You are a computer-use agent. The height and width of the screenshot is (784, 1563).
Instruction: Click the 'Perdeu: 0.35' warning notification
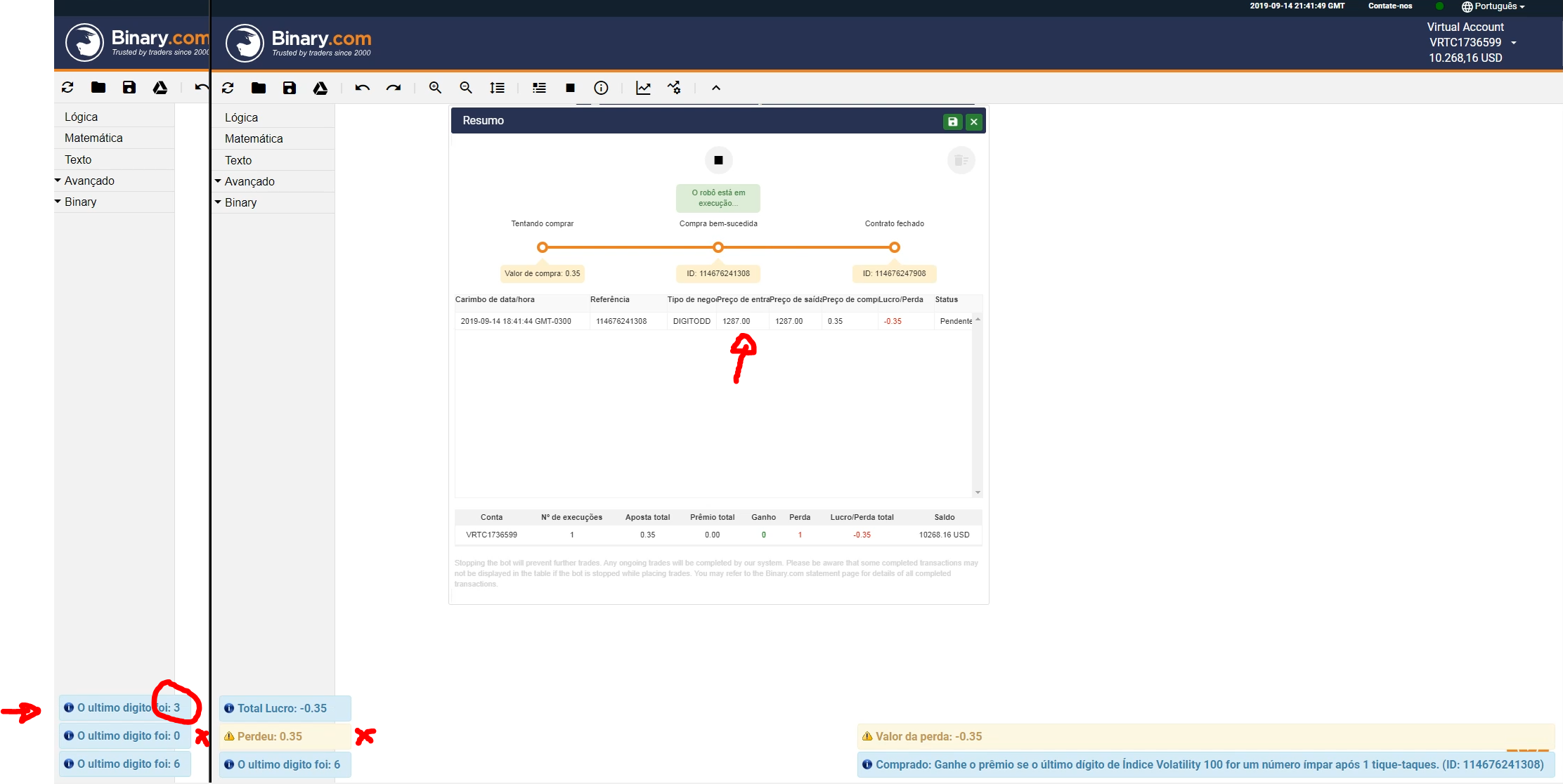[x=285, y=736]
